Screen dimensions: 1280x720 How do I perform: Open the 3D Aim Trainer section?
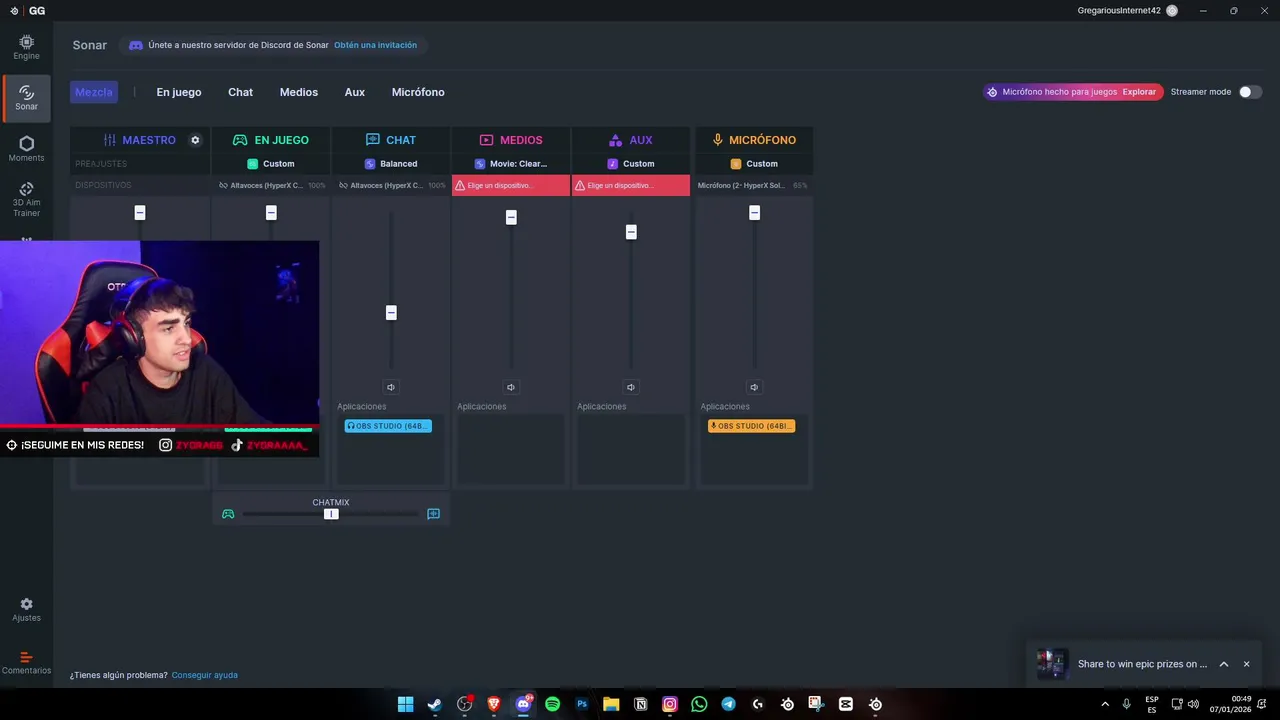[26, 199]
